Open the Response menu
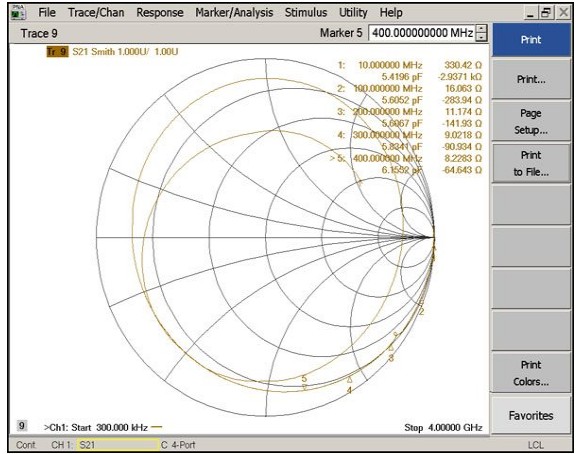This screenshot has height=454, width=576. click(x=160, y=13)
